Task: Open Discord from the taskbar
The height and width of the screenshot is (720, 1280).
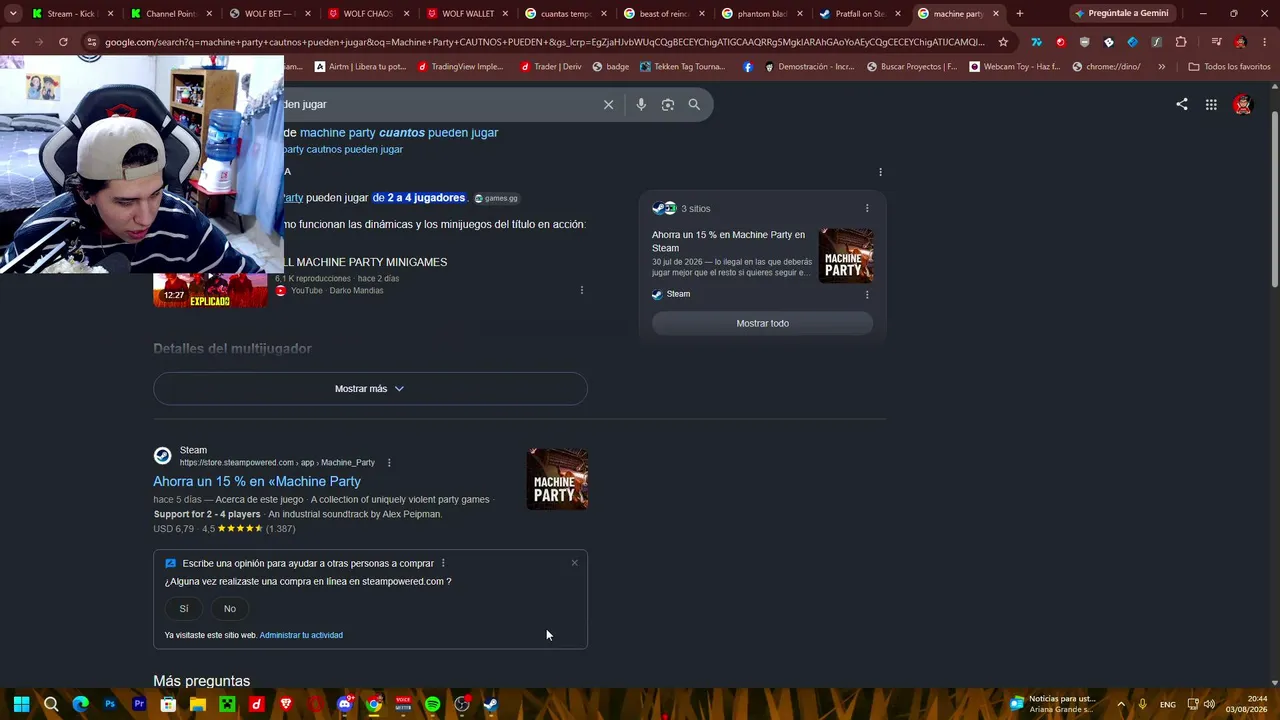Action: coord(345,704)
